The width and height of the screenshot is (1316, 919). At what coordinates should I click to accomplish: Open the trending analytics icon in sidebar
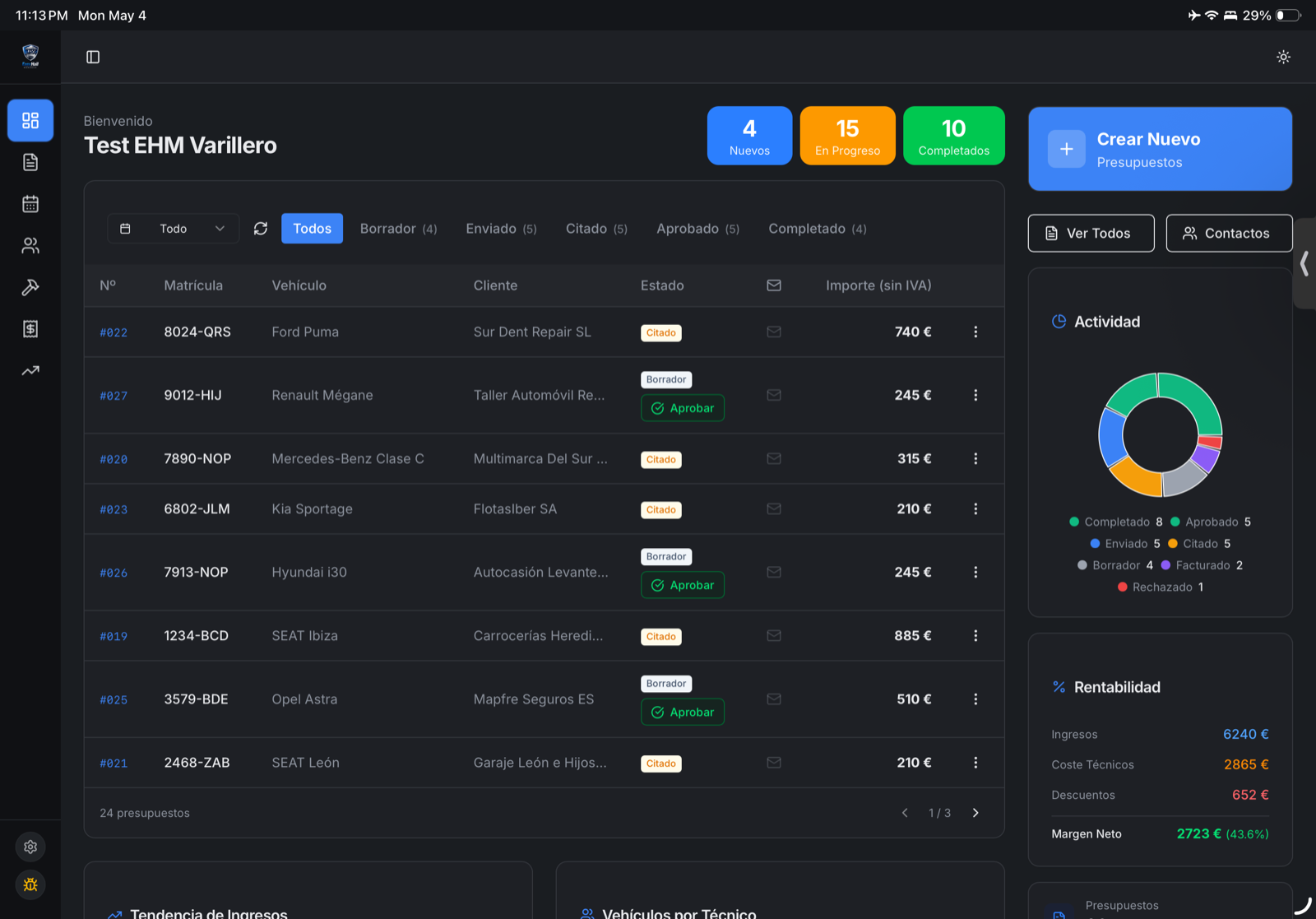click(30, 370)
